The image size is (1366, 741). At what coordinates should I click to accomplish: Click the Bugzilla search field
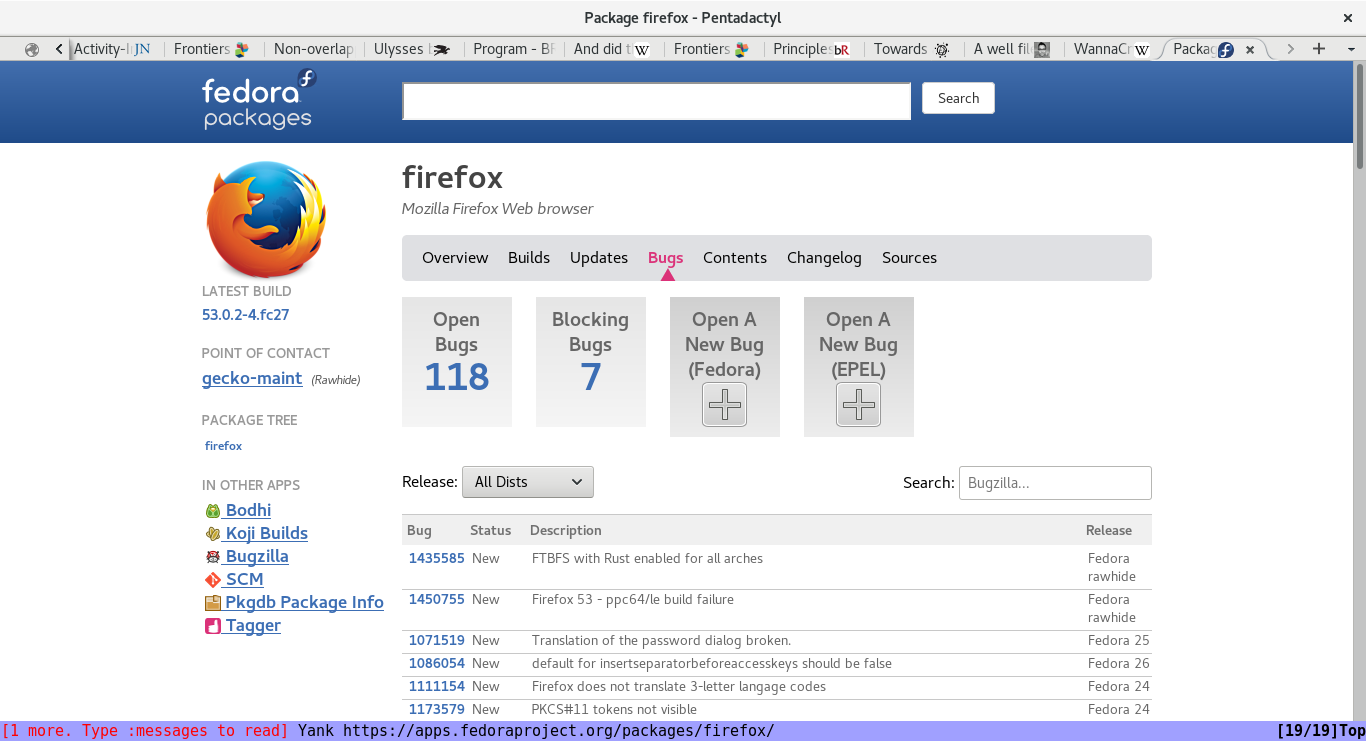click(x=1055, y=483)
